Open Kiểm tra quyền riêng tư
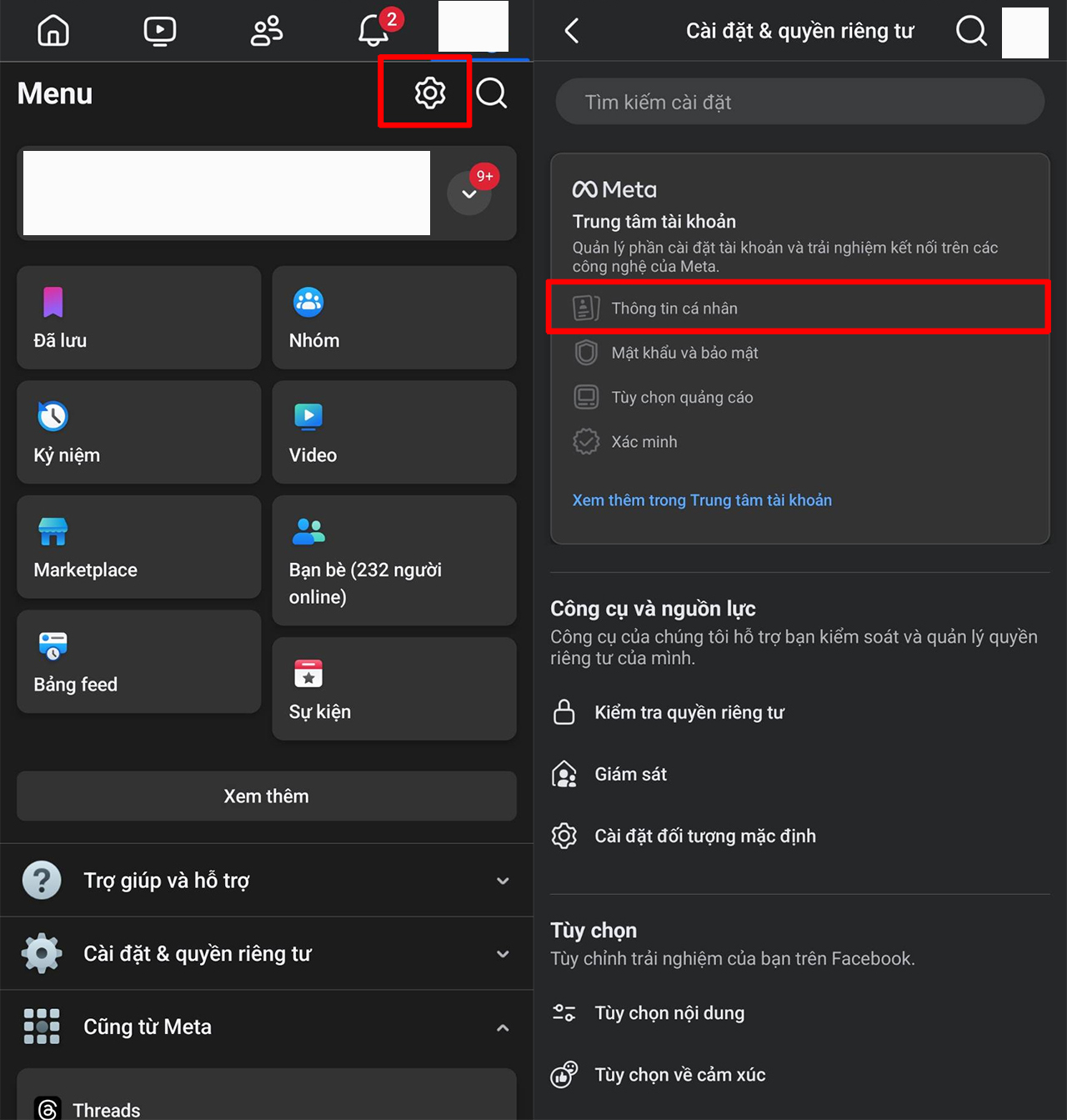The image size is (1067, 1120). click(x=689, y=713)
